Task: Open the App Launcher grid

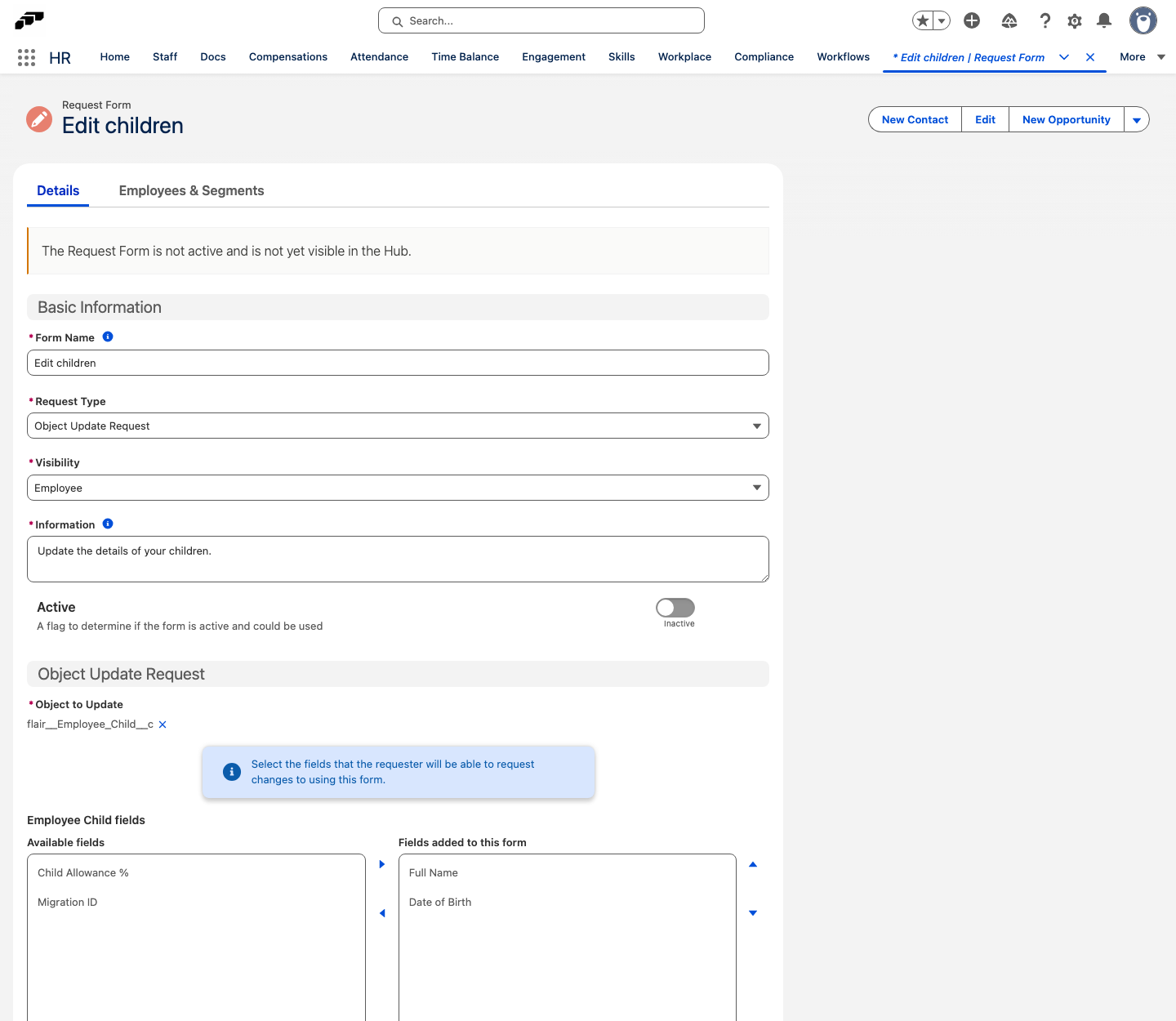Action: [26, 57]
